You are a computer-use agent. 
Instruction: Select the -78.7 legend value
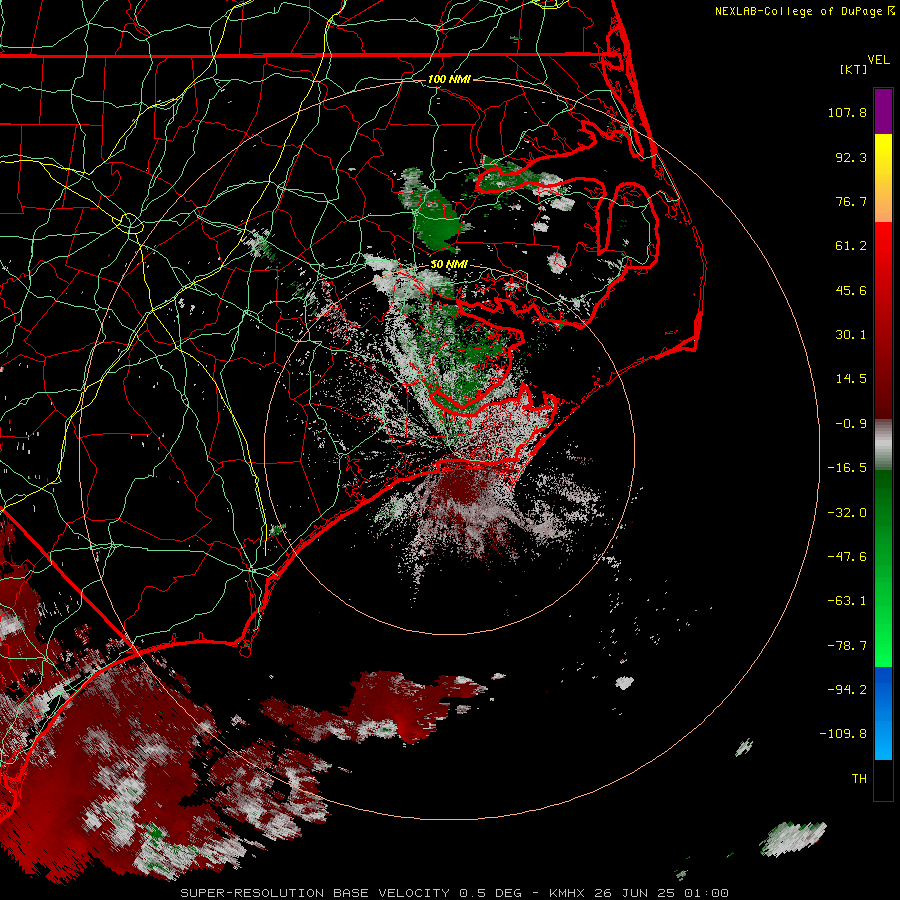(x=847, y=646)
